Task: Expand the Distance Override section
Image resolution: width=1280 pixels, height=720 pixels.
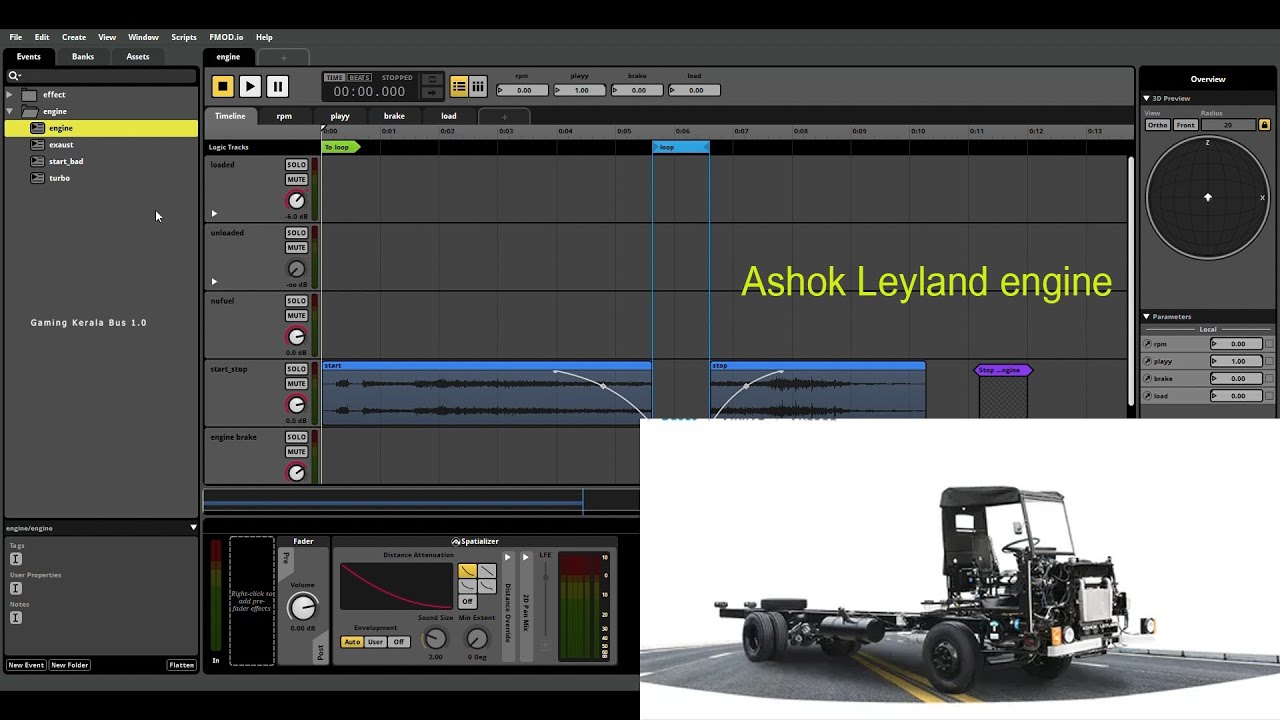Action: click(507, 557)
